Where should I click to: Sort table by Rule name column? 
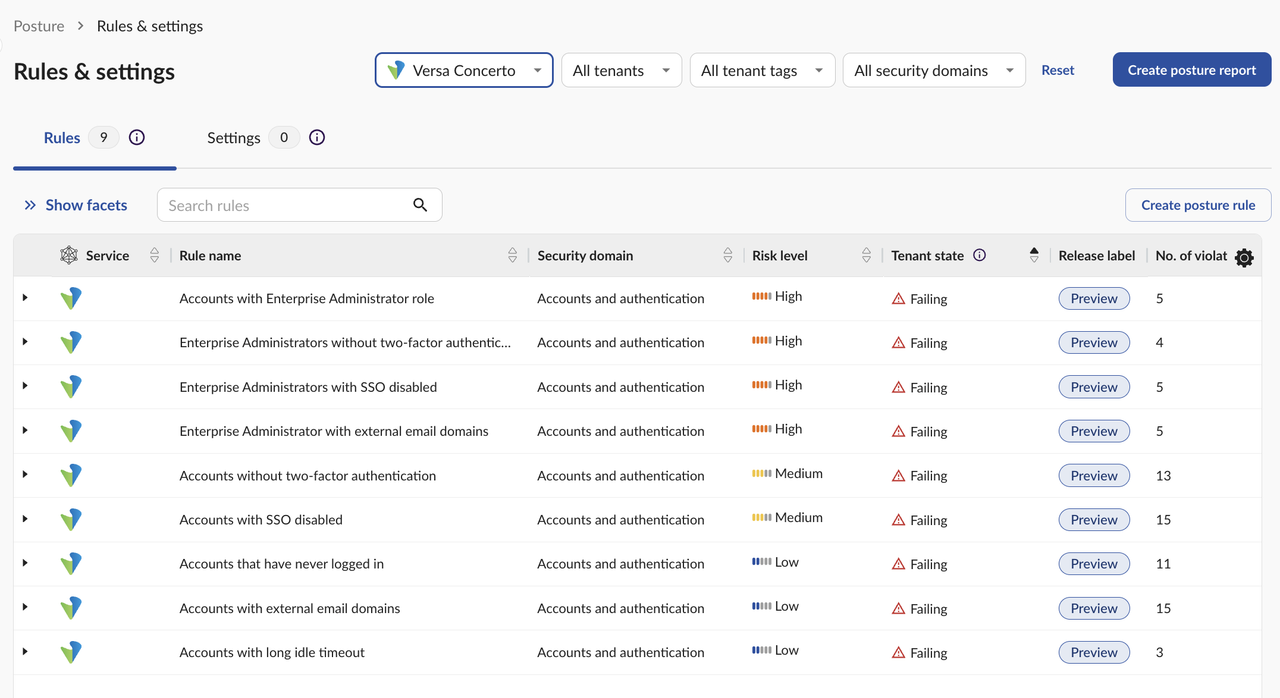(x=512, y=256)
